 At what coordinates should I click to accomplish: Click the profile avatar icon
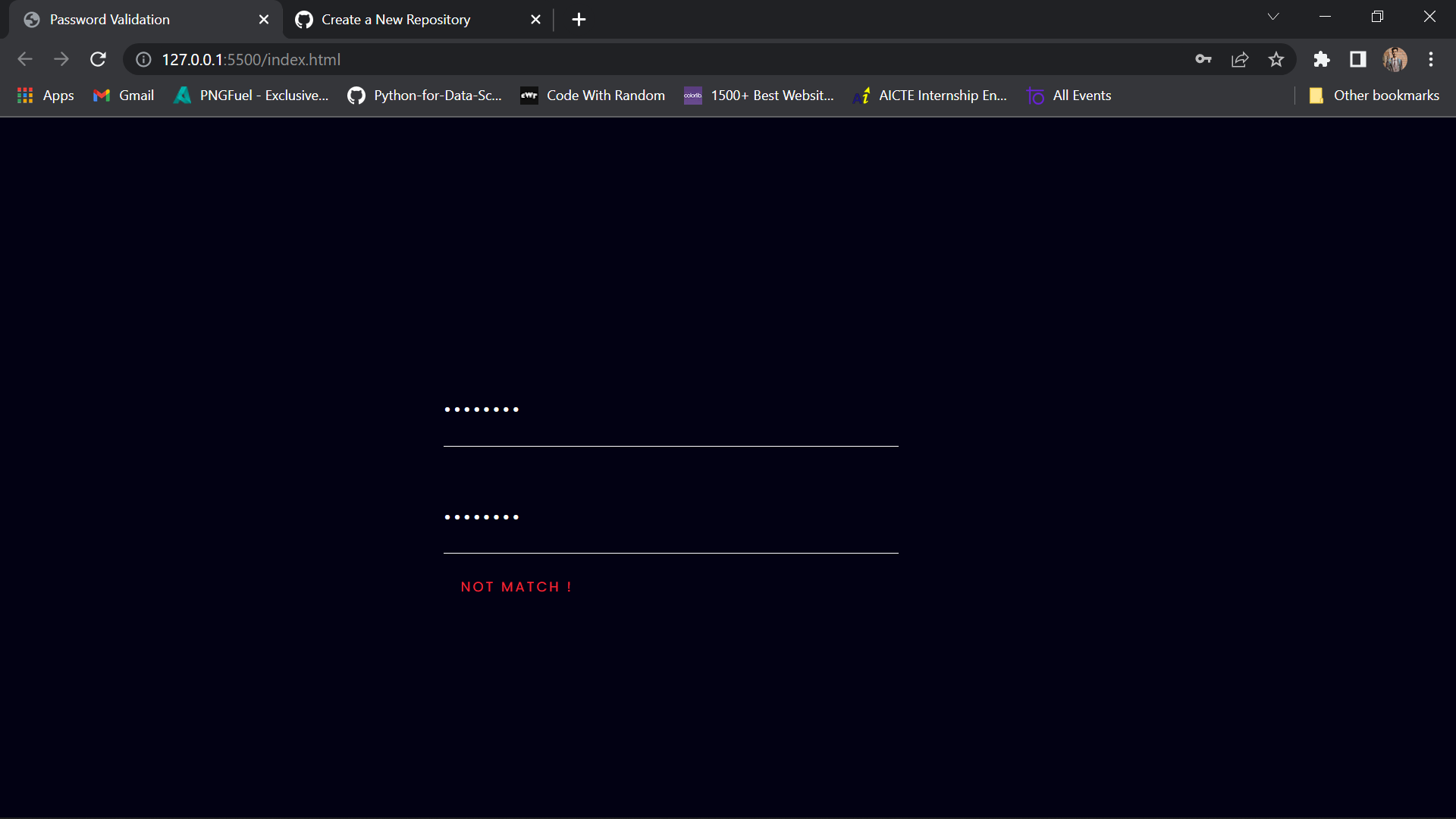[x=1395, y=59]
